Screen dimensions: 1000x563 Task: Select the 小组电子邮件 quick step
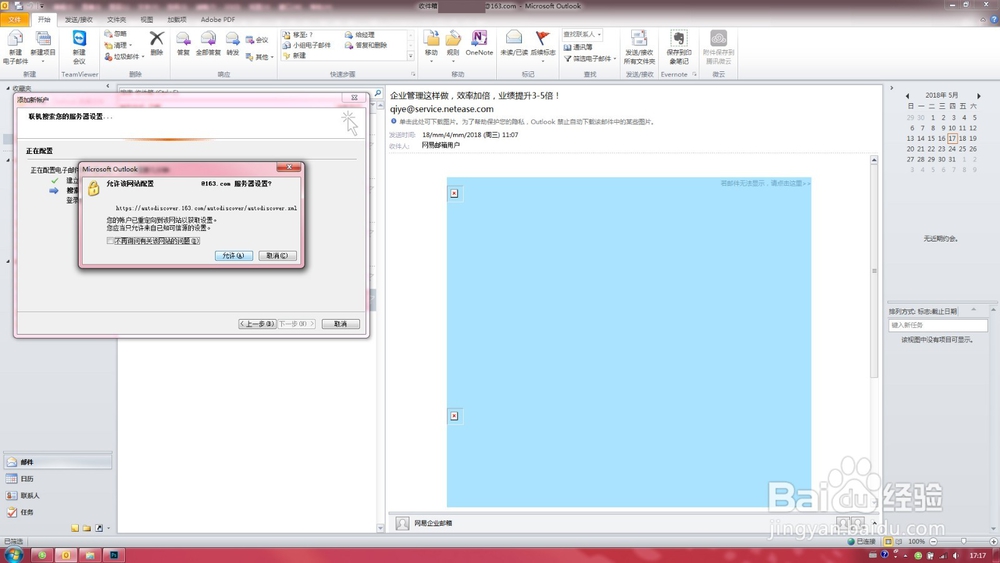307,45
